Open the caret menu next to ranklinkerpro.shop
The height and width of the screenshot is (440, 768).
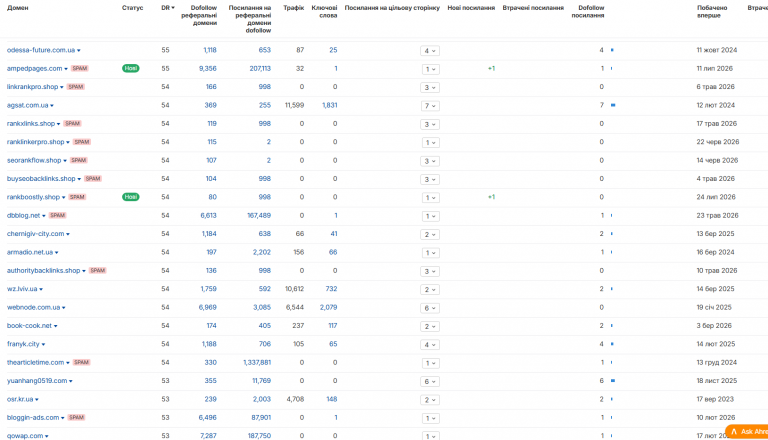tap(68, 143)
